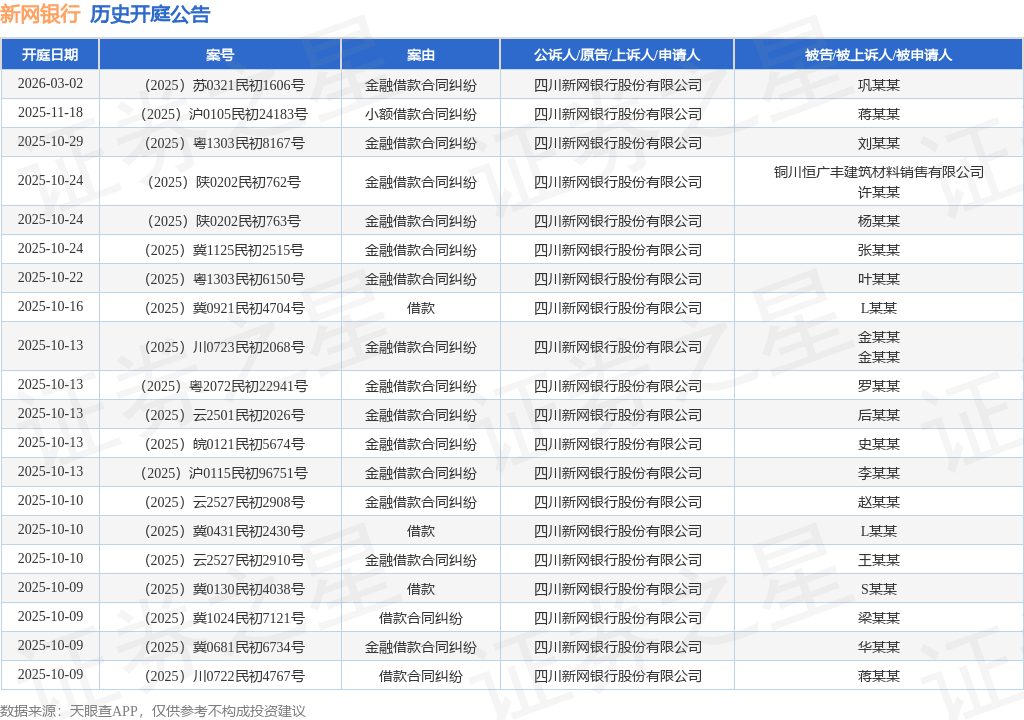This screenshot has height=720, width=1024.
Task: Click defendant 杨某某
Action: (878, 221)
